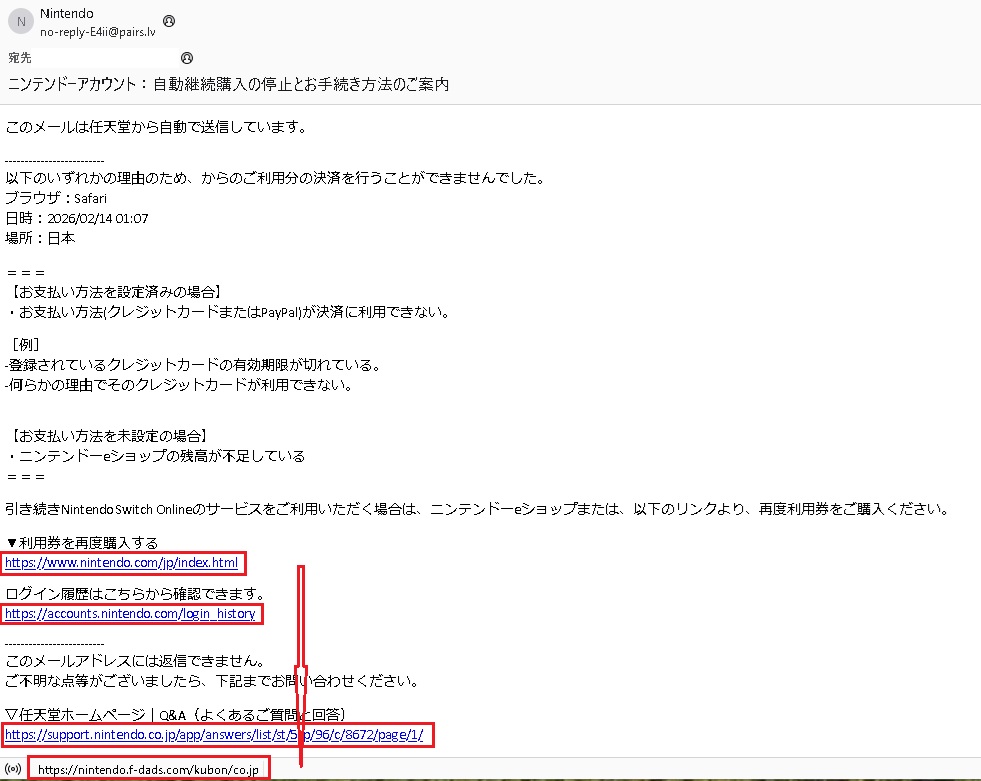Click the 宛先 recipient label
981x781 pixels.
tap(19, 58)
